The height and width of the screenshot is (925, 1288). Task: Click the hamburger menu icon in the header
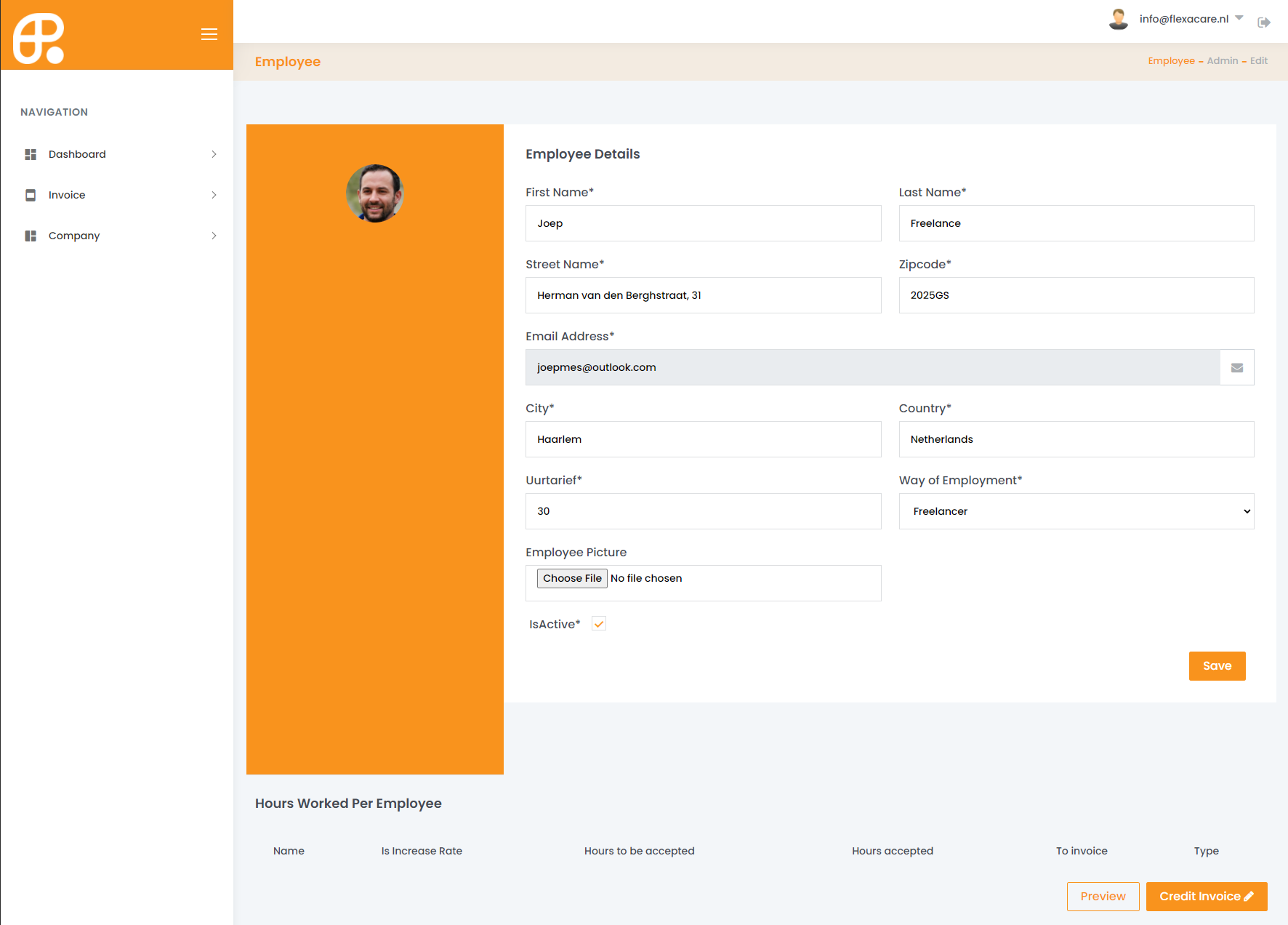coord(209,34)
